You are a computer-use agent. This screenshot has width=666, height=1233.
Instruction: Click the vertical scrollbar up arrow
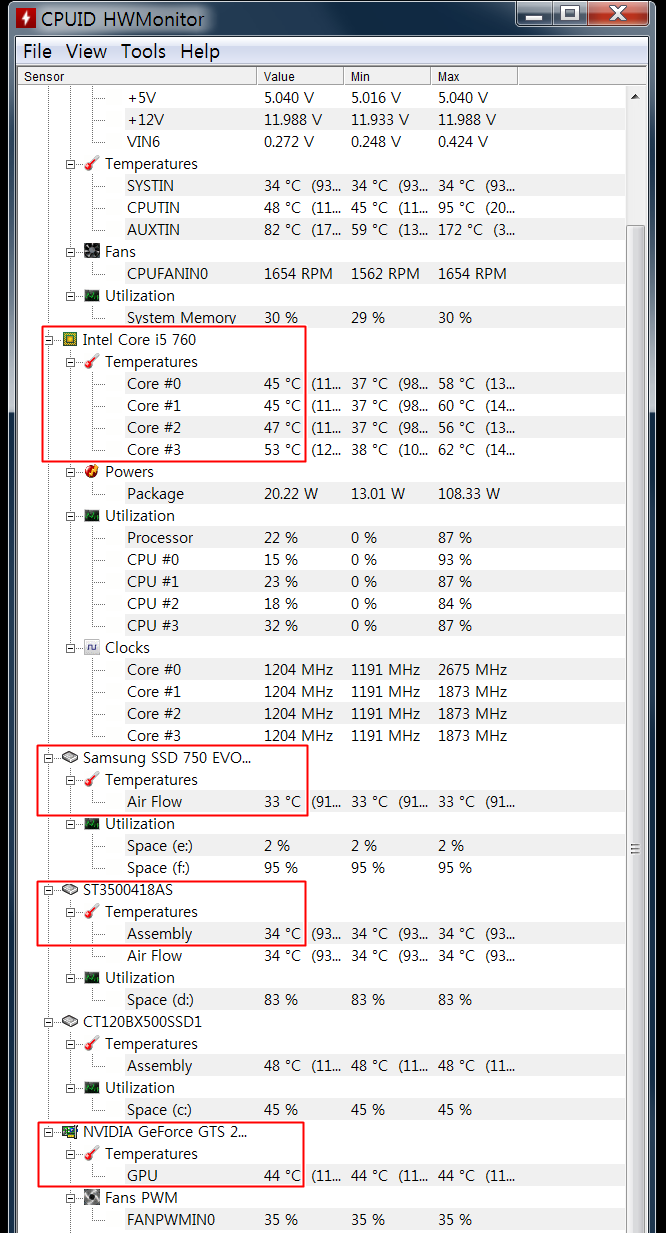tap(635, 96)
